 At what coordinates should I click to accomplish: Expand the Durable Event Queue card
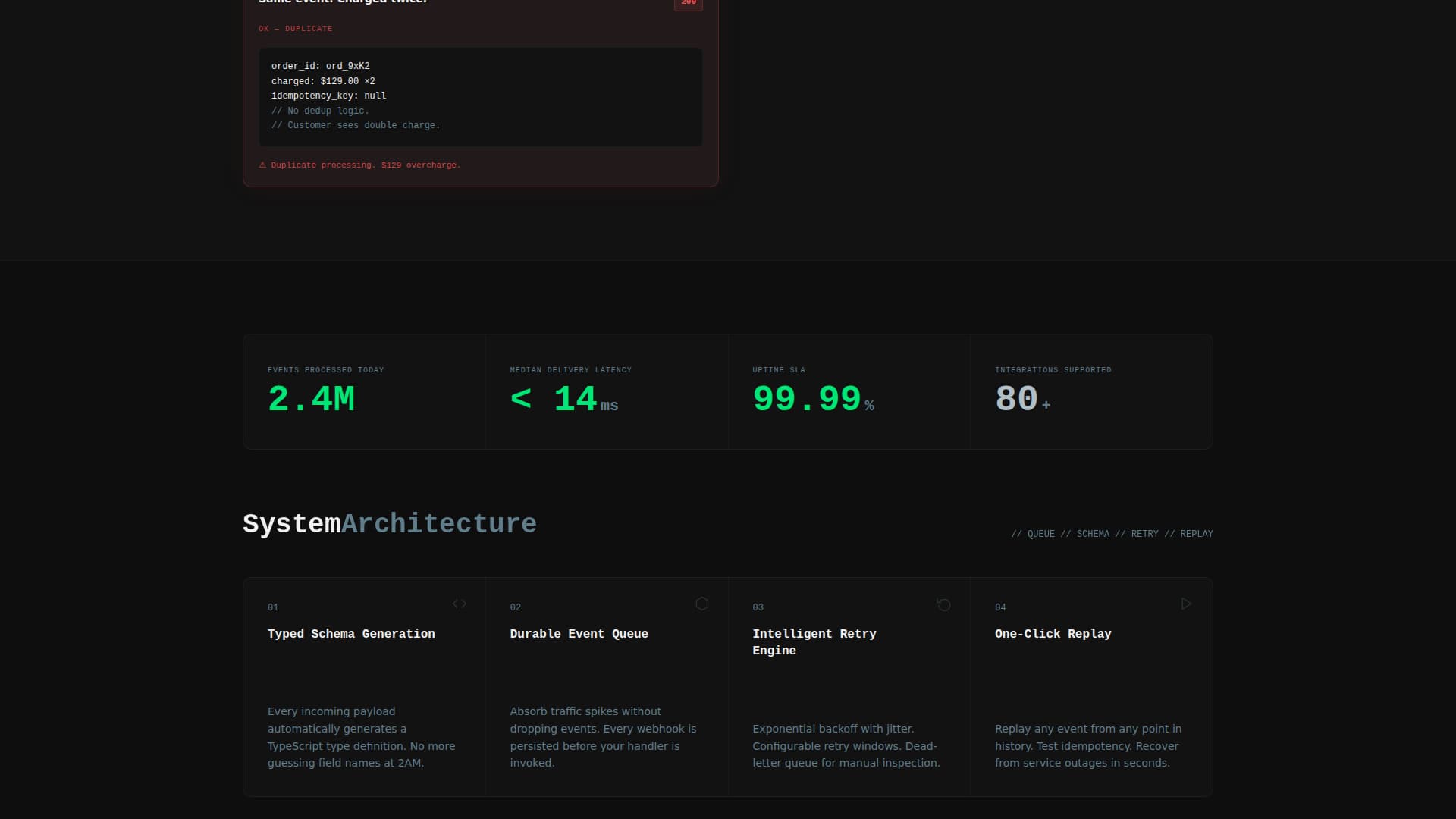click(607, 686)
